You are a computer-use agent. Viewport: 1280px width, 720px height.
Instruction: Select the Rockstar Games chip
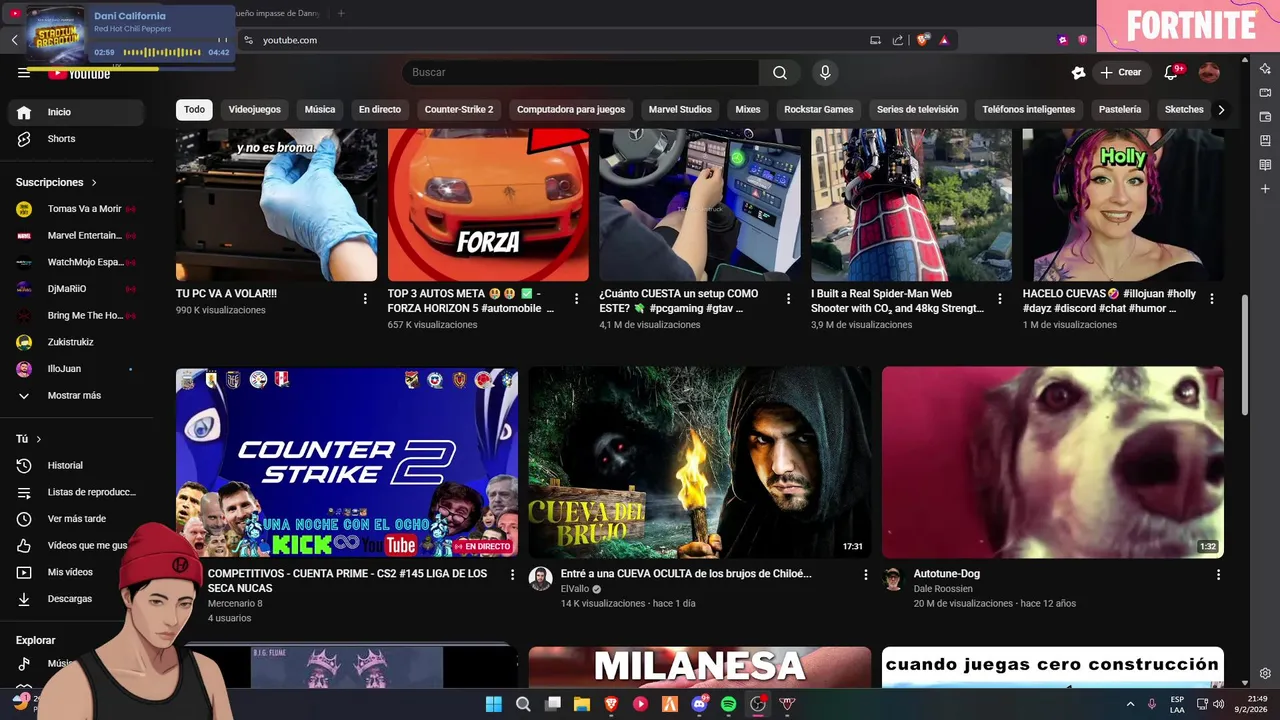[819, 110]
